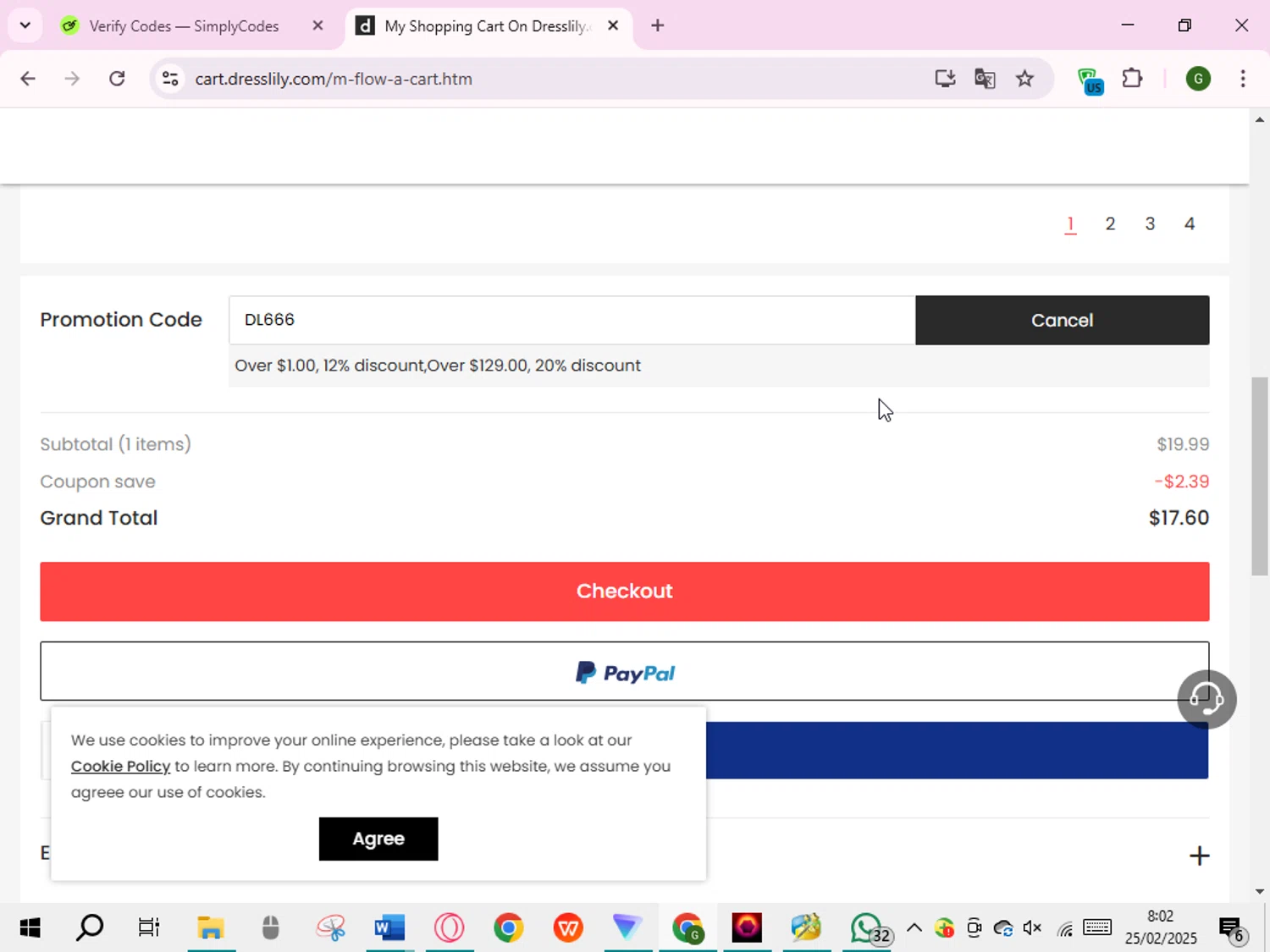
Task: Click the Subtotal $19.99 amount
Action: click(x=1183, y=444)
